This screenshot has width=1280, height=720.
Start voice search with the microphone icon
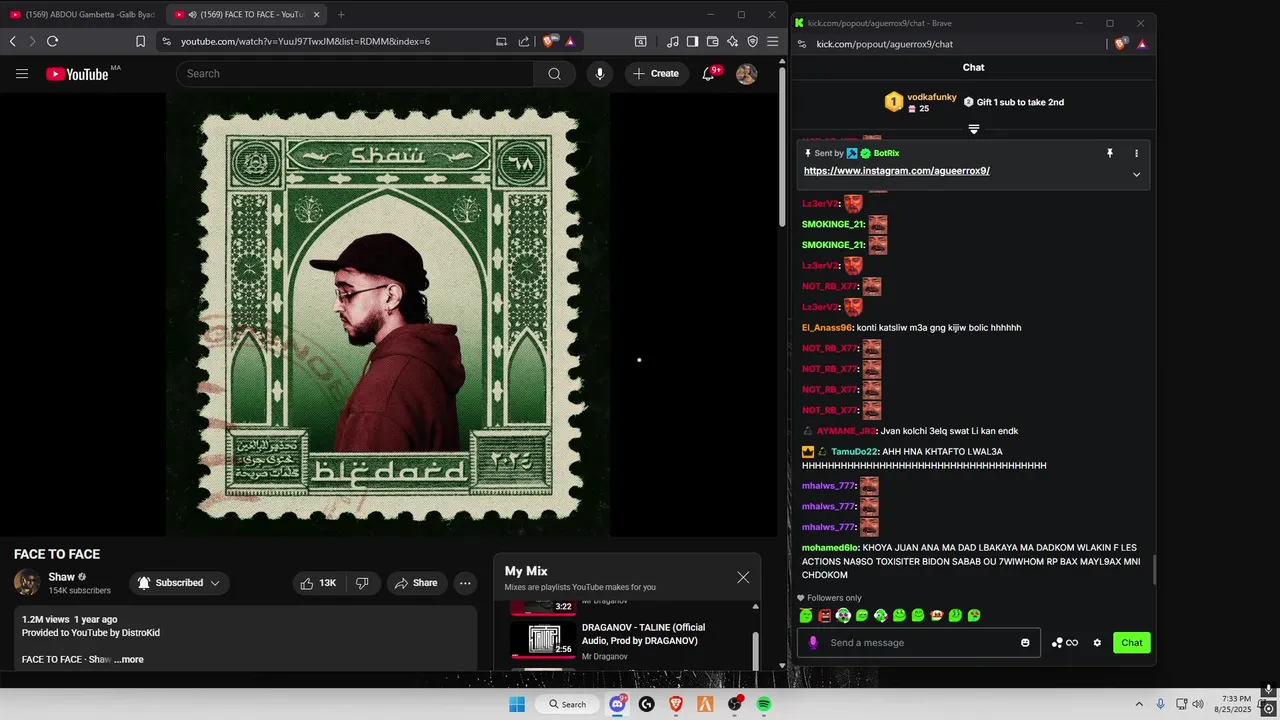click(599, 74)
